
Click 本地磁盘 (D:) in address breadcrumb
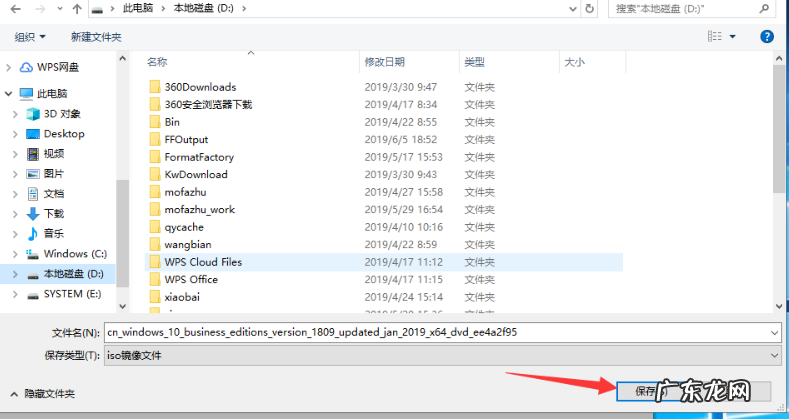click(x=203, y=9)
